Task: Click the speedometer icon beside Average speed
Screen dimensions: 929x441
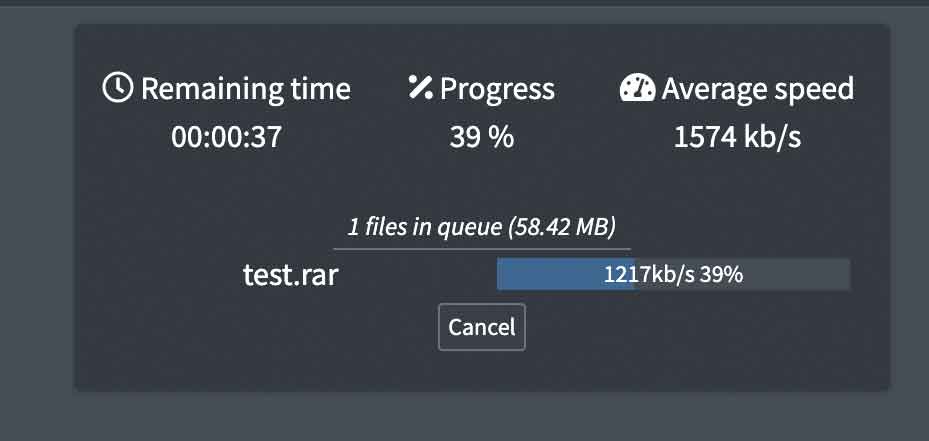Action: [x=637, y=88]
